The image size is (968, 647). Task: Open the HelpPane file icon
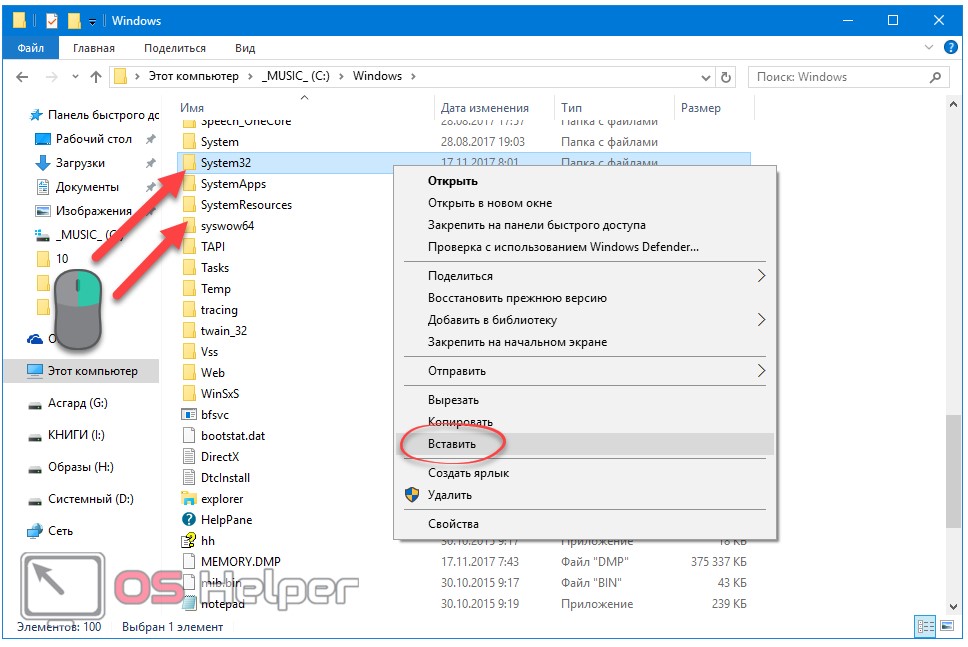(188, 520)
